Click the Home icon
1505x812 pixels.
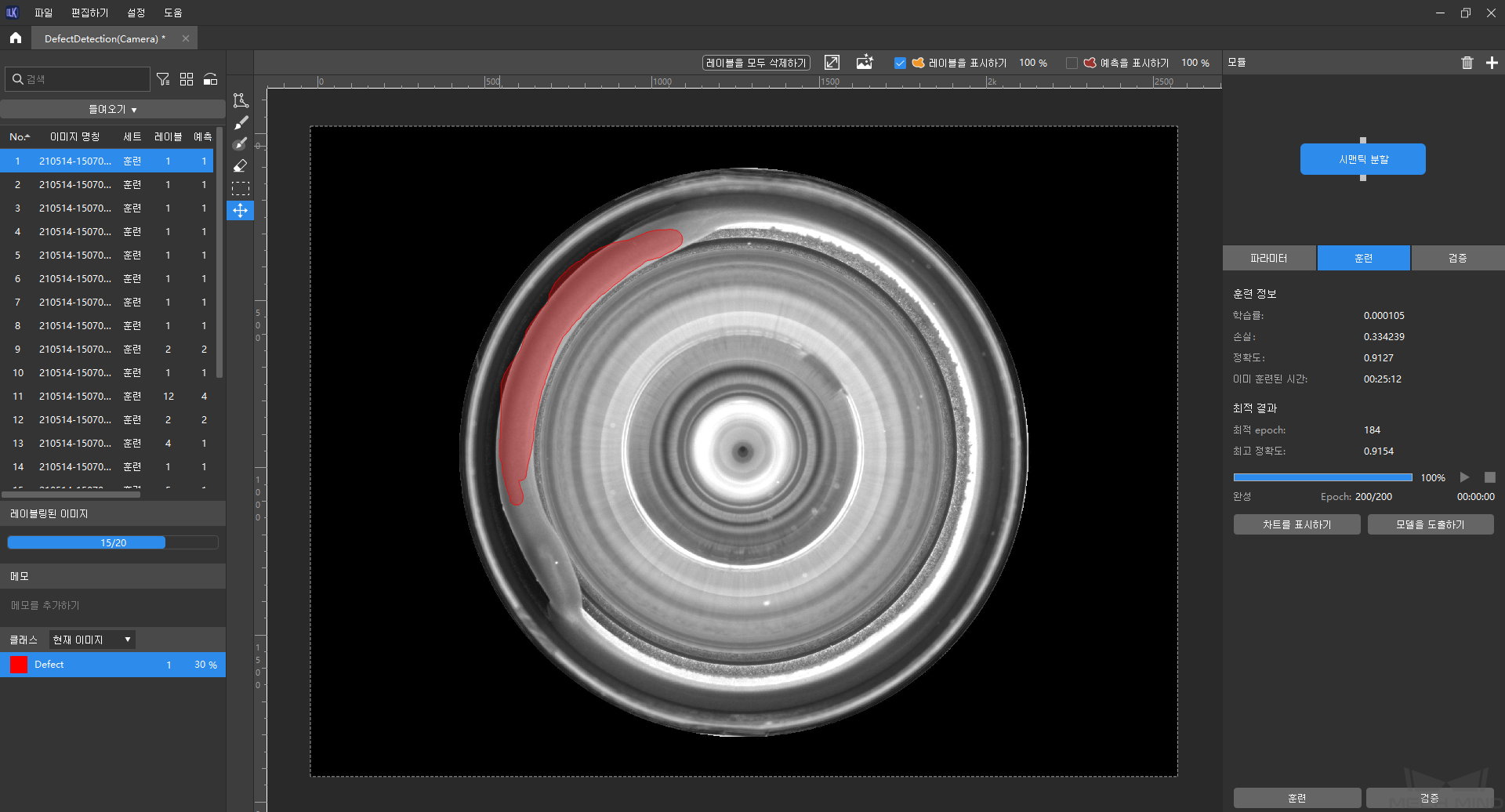16,38
